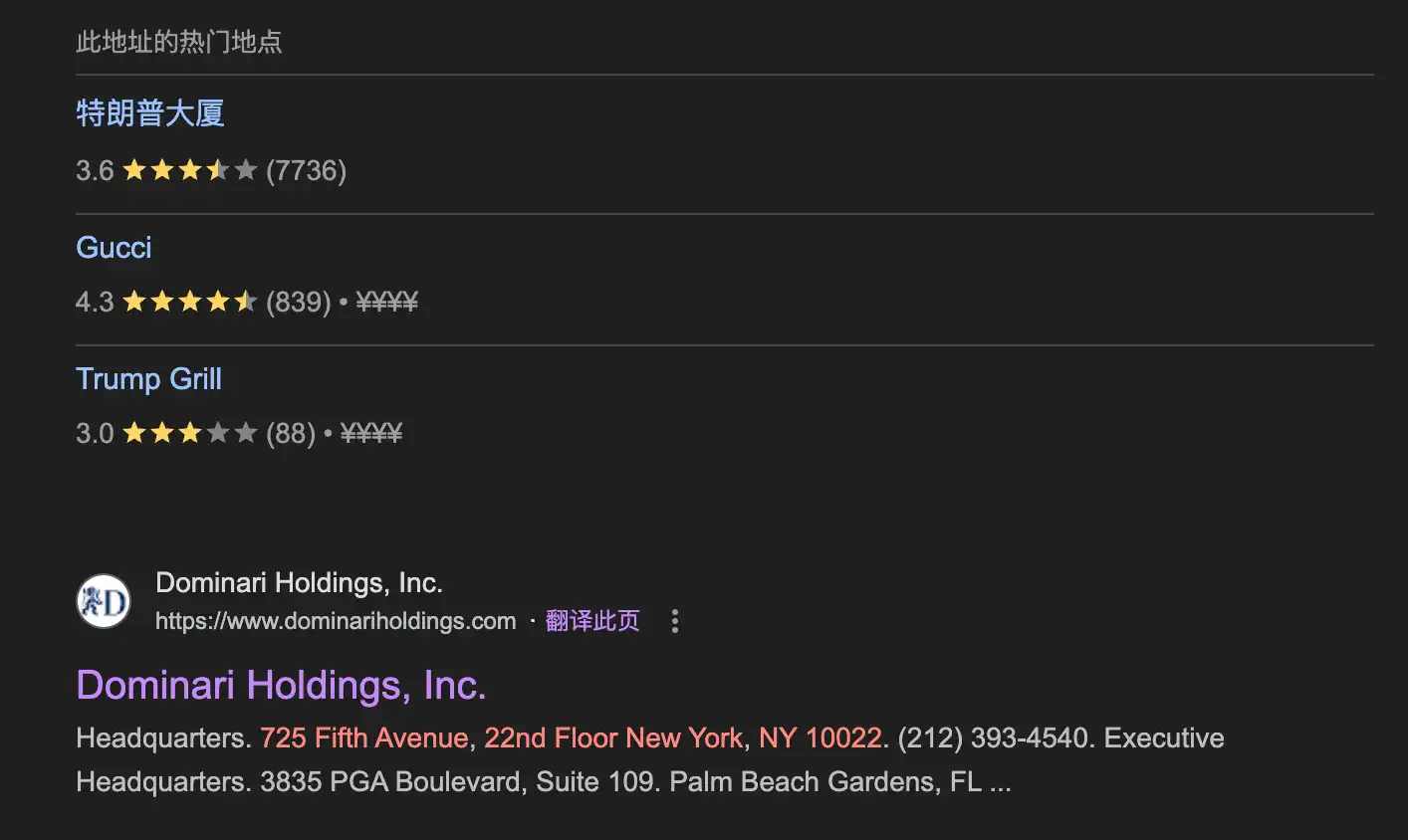Image resolution: width=1408 pixels, height=840 pixels.
Task: Click Gucci's ¥¥¥¥ price indicator
Action: pos(387,302)
